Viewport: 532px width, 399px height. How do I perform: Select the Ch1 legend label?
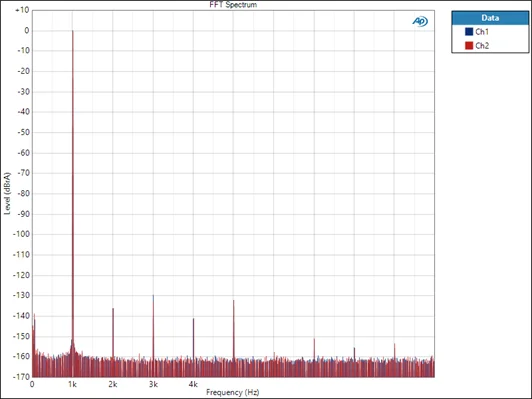482,32
